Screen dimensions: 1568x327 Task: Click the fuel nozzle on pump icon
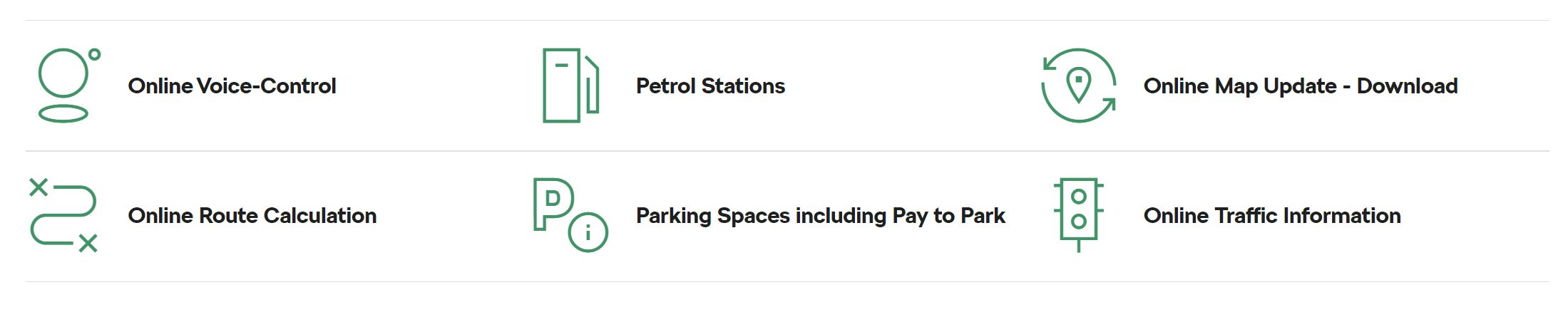tap(592, 85)
